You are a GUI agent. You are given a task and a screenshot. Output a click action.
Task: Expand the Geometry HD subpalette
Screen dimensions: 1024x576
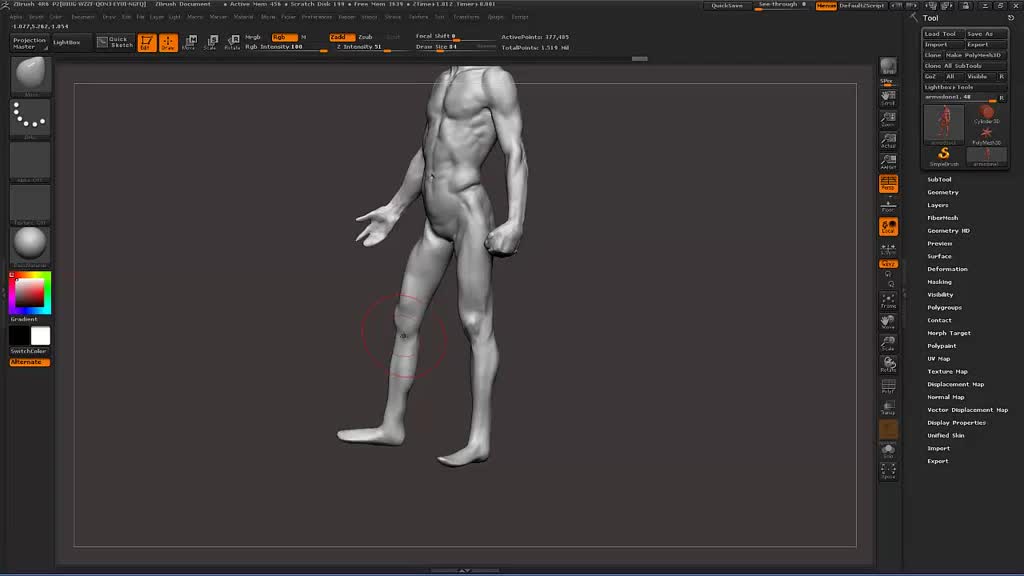[948, 231]
